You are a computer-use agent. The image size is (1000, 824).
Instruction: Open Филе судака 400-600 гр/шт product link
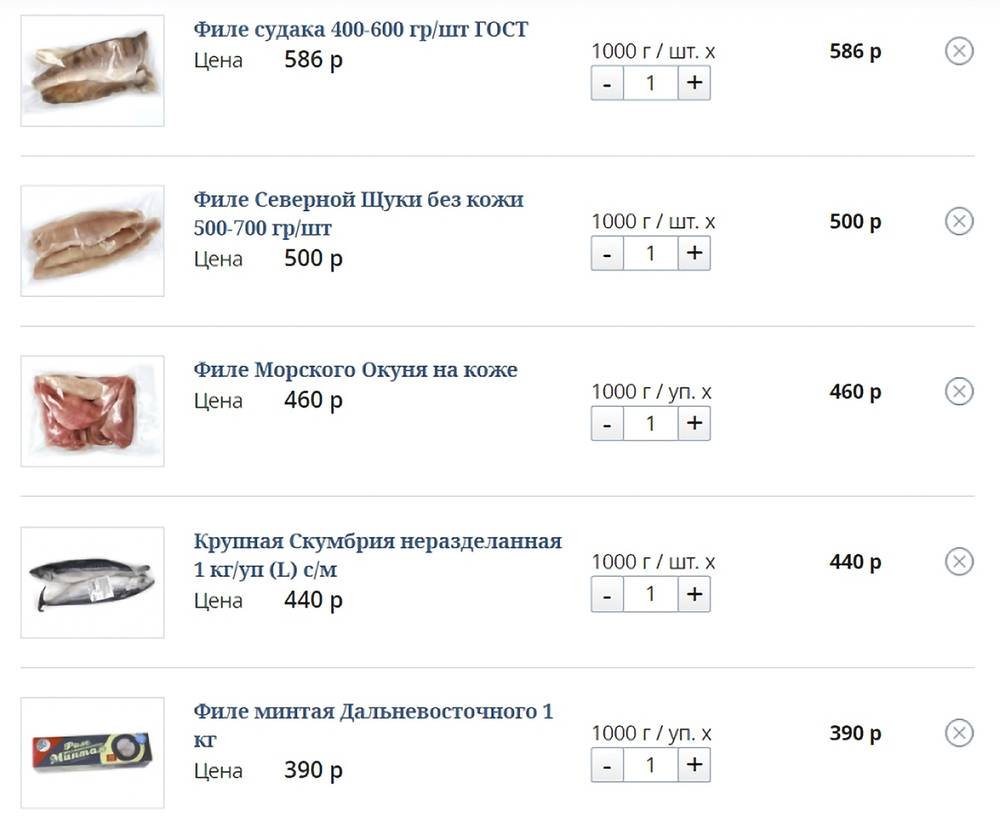360,29
